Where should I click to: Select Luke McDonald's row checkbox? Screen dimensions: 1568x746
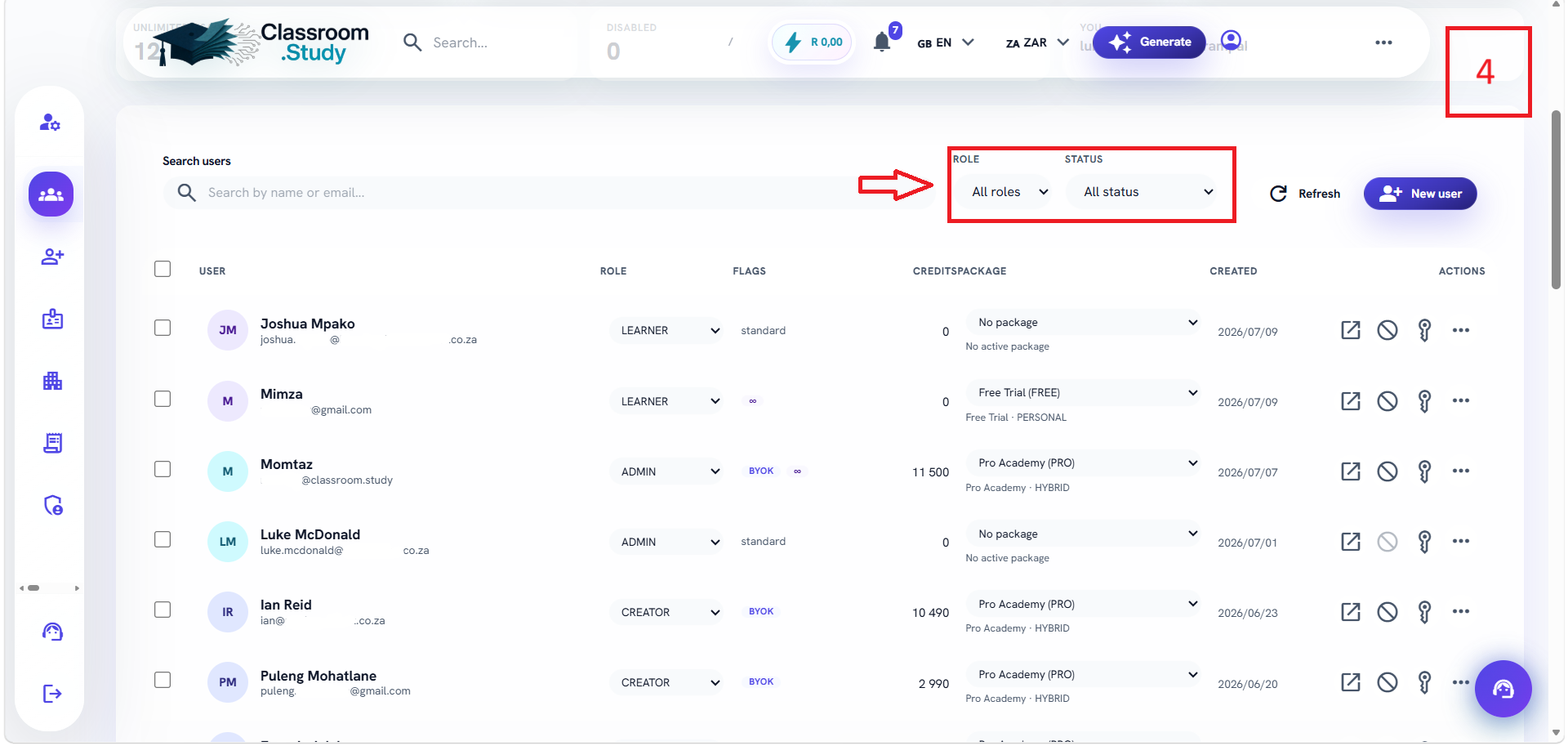(163, 539)
